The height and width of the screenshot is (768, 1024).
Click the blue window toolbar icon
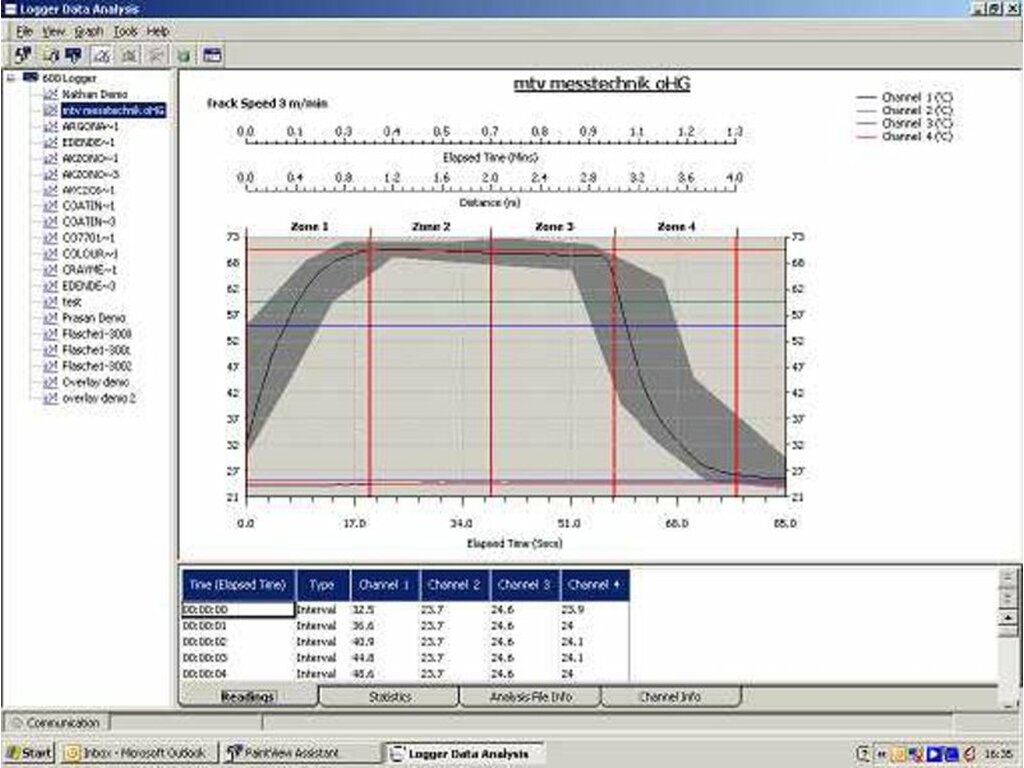[x=212, y=56]
